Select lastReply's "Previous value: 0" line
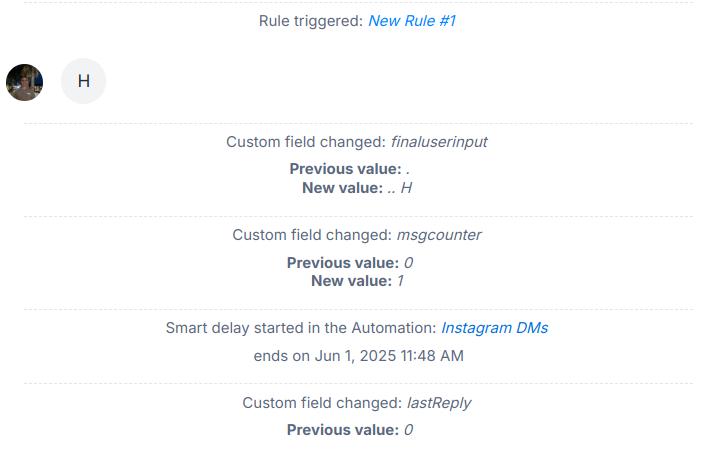The image size is (711, 449). coord(350,430)
